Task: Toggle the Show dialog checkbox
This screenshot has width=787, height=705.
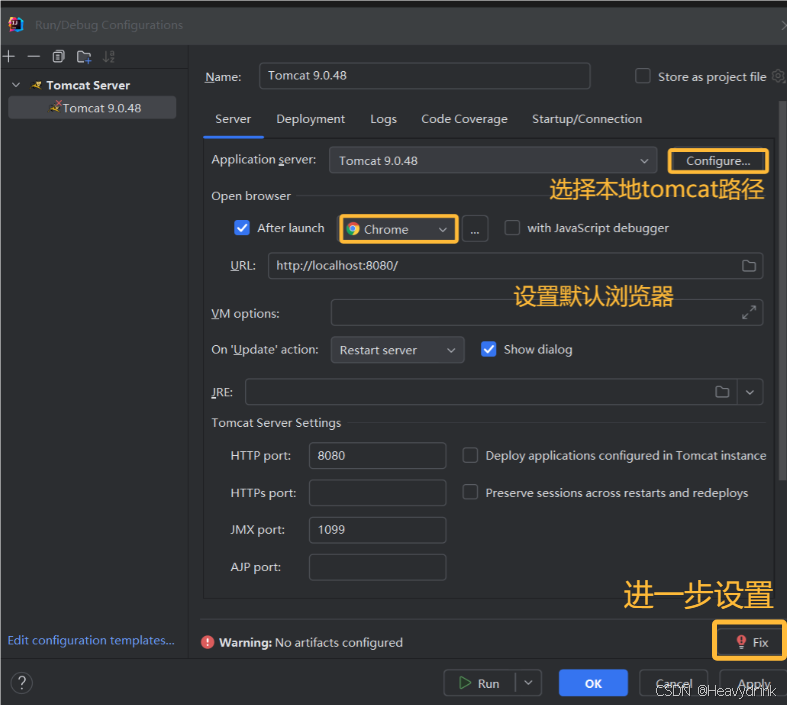Action: (x=488, y=349)
